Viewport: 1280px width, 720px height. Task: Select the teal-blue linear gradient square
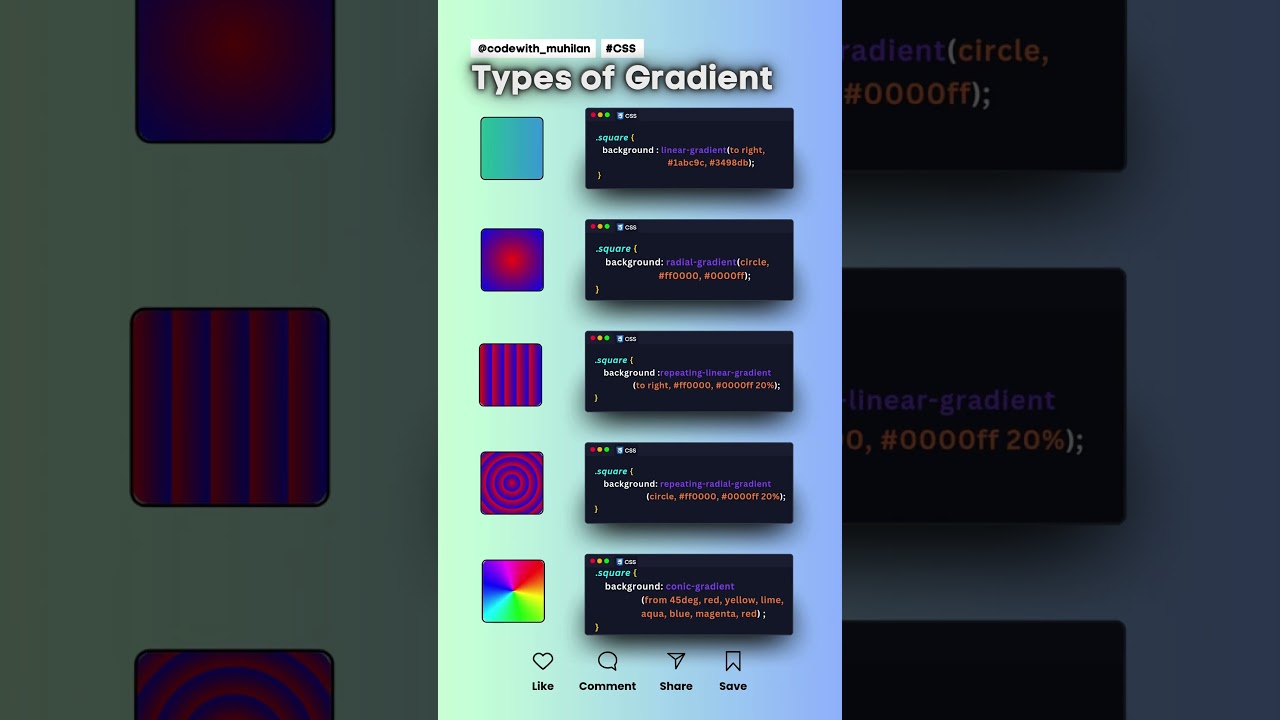coord(512,148)
